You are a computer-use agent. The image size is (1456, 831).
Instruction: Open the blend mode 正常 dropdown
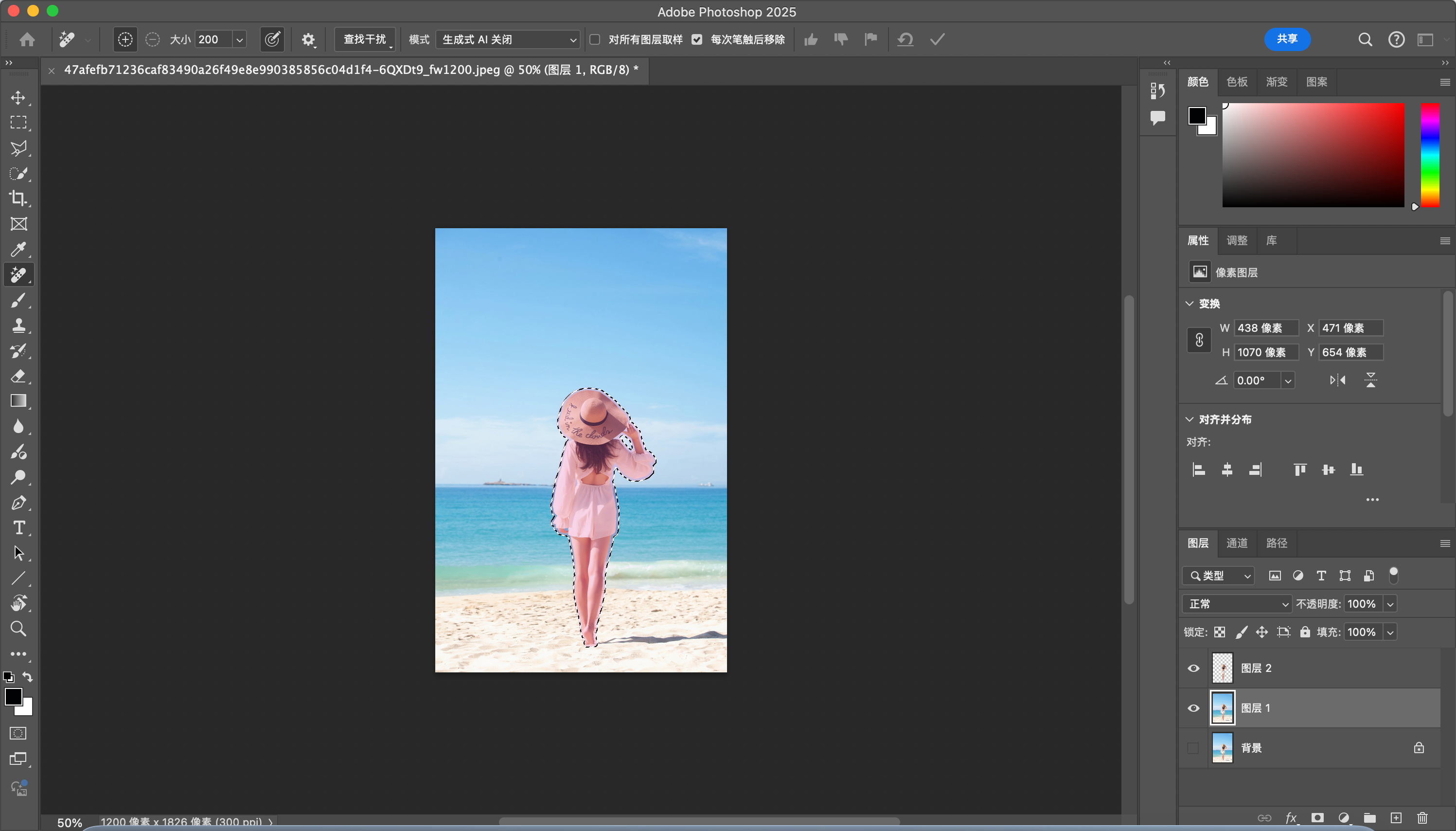click(x=1237, y=604)
